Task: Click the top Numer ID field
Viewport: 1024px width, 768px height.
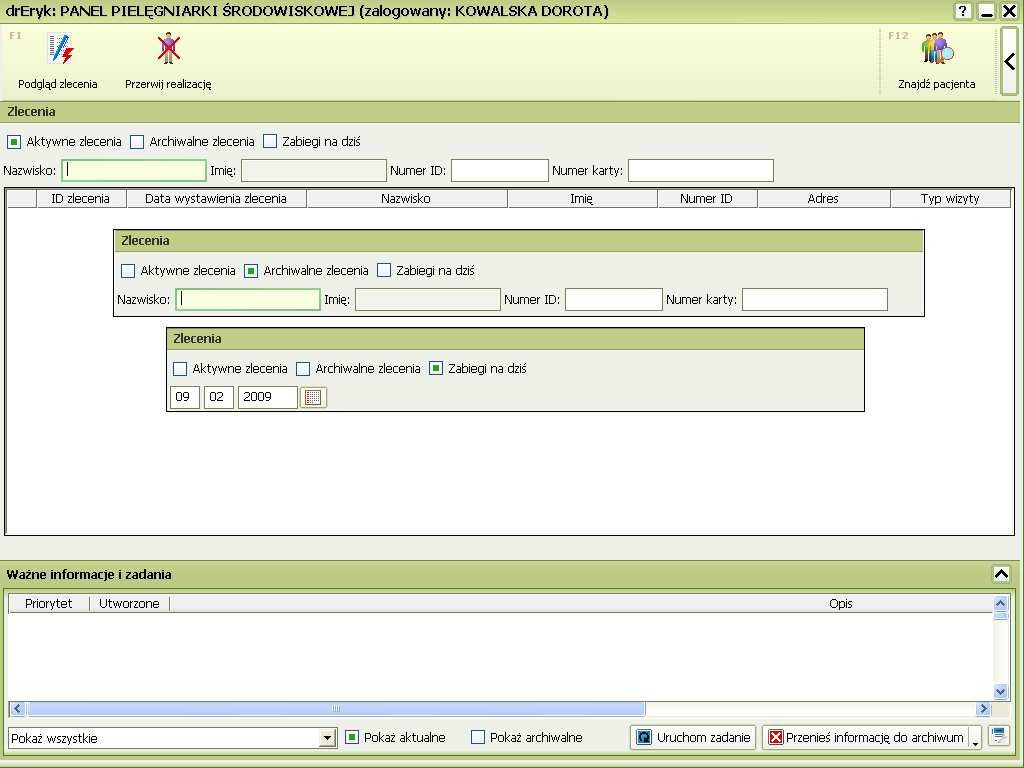Action: coord(500,170)
